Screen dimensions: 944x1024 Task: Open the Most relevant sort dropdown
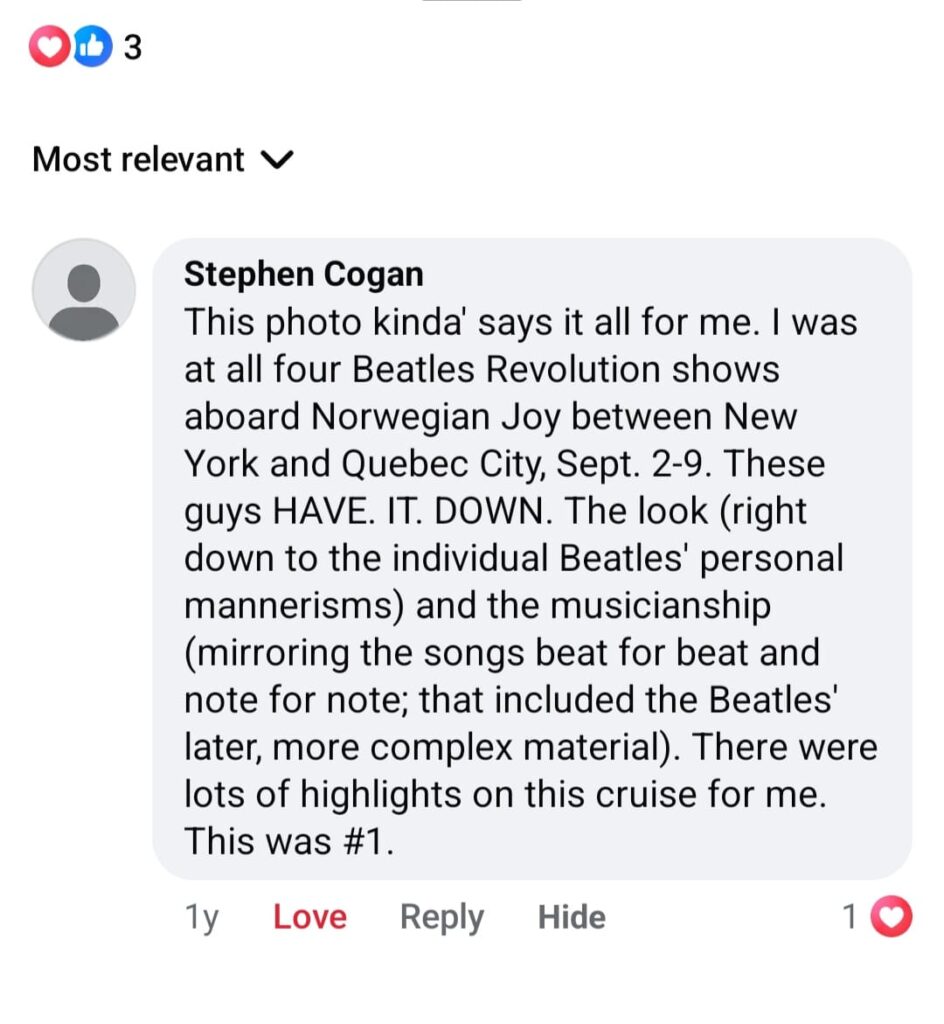[x=138, y=160]
